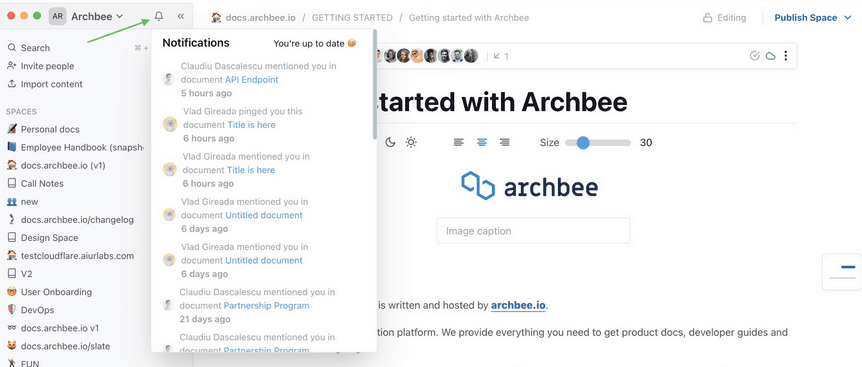
Task: Open Title is here link from ping notification
Action: click(251, 125)
